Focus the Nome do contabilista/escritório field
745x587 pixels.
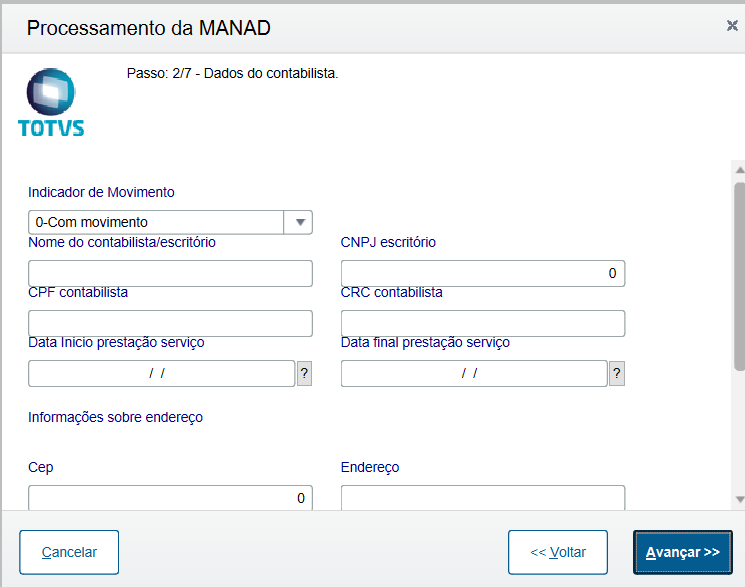(x=170, y=273)
